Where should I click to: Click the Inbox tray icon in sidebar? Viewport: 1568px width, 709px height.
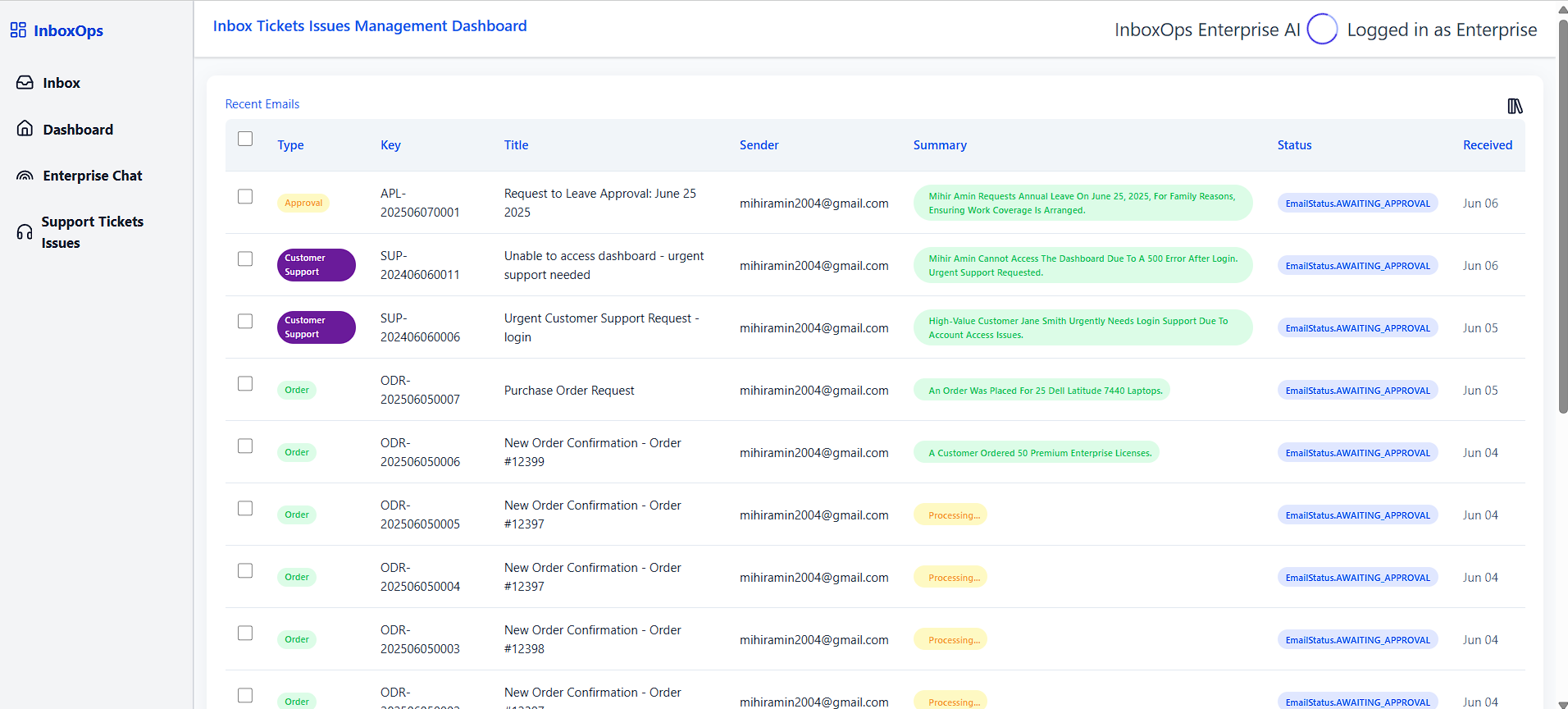[25, 83]
